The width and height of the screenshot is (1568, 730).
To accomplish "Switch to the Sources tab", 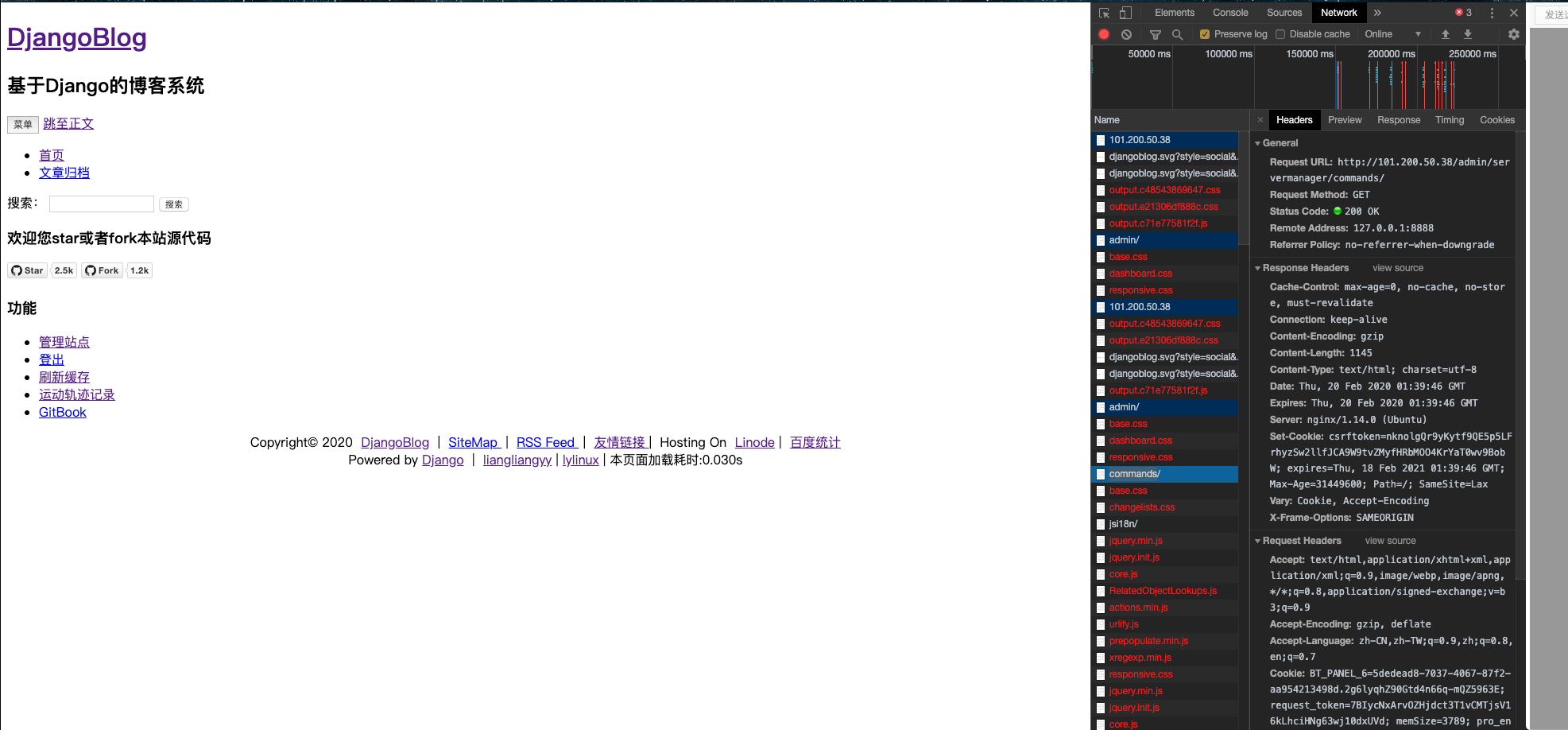I will (1284, 13).
